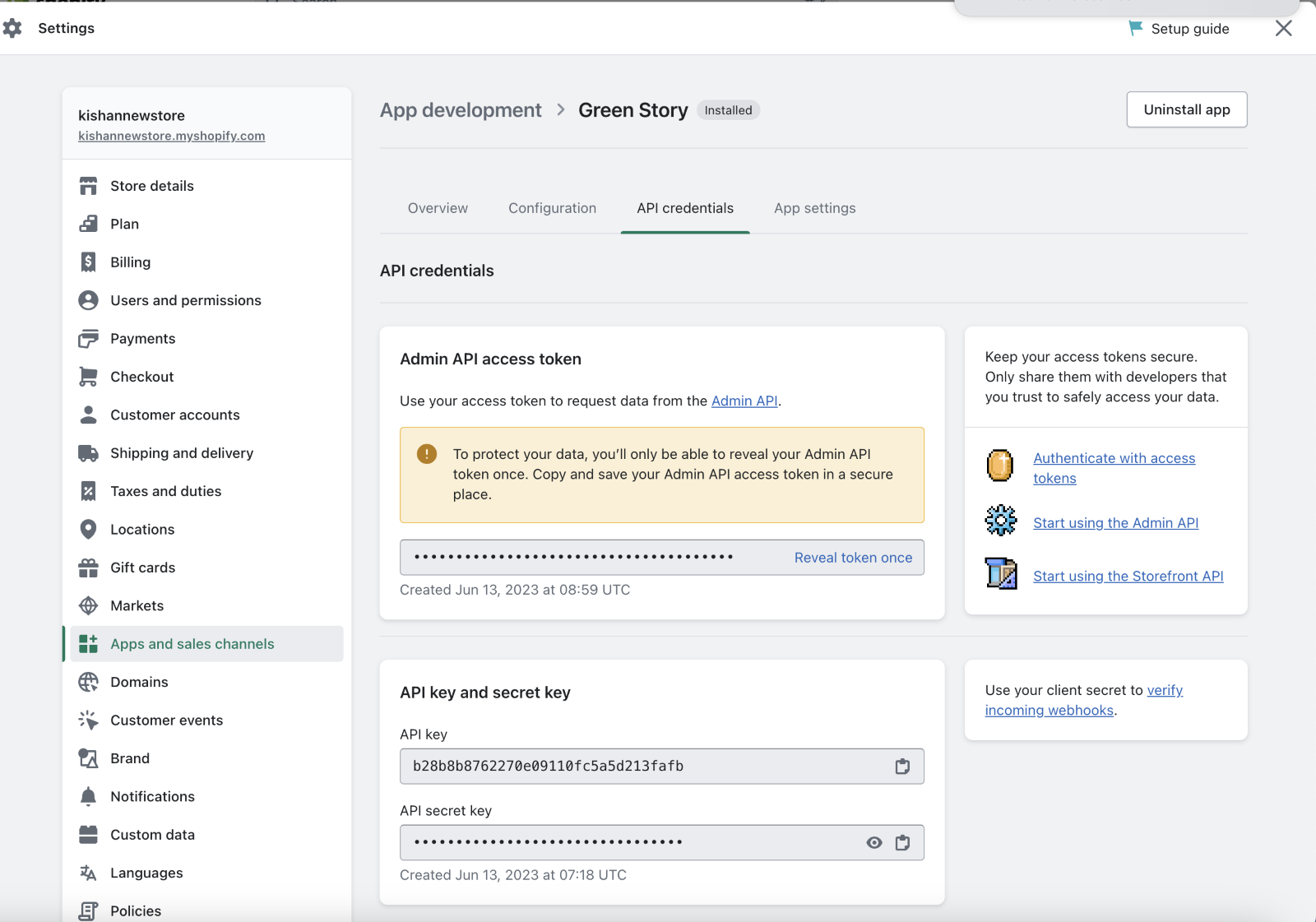Click the Uninstall app button
Screen dimensions: 1316x922
[1187, 109]
